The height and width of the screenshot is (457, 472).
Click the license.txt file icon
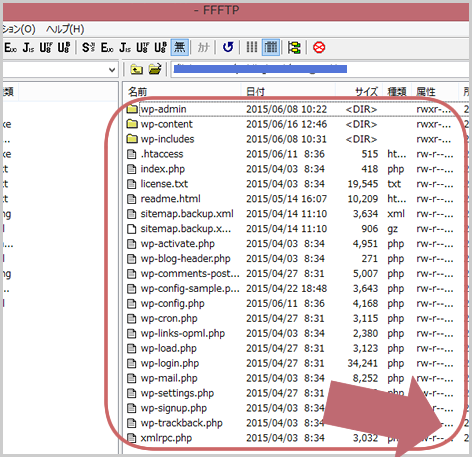click(132, 184)
